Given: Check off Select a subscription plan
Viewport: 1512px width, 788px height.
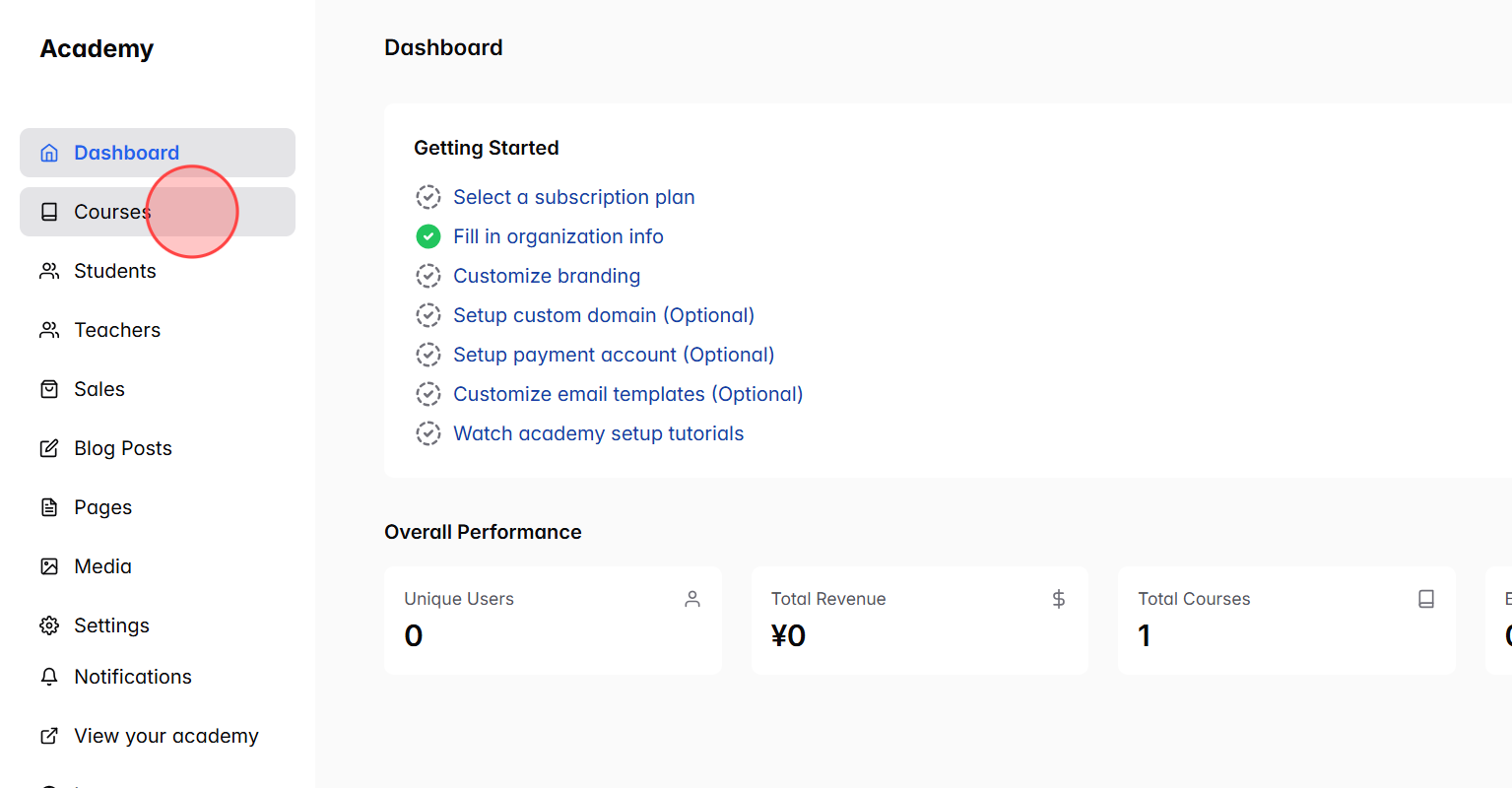Looking at the screenshot, I should (x=428, y=197).
